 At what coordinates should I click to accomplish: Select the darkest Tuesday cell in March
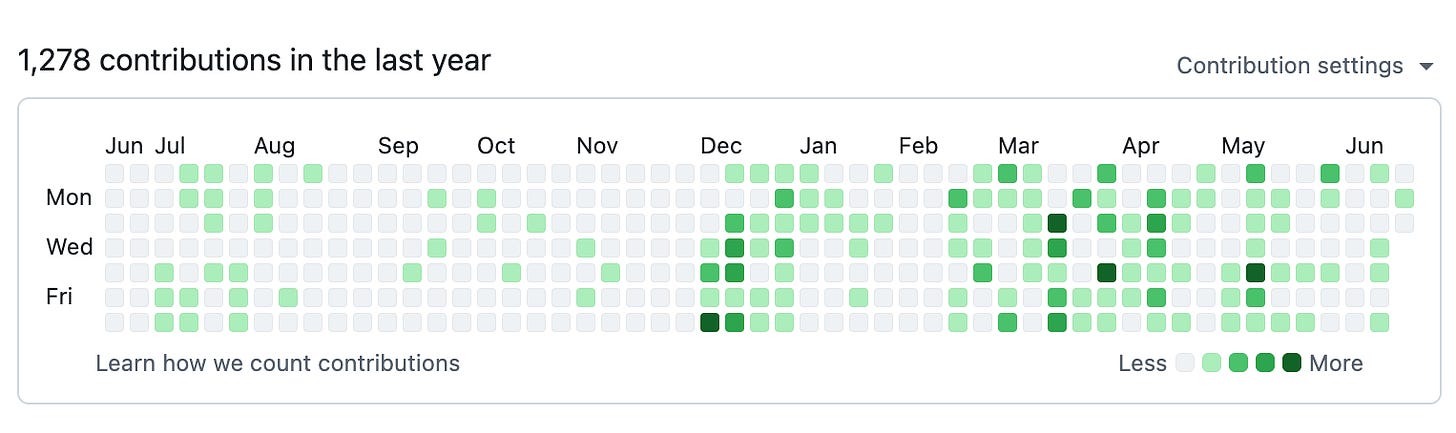(1057, 222)
